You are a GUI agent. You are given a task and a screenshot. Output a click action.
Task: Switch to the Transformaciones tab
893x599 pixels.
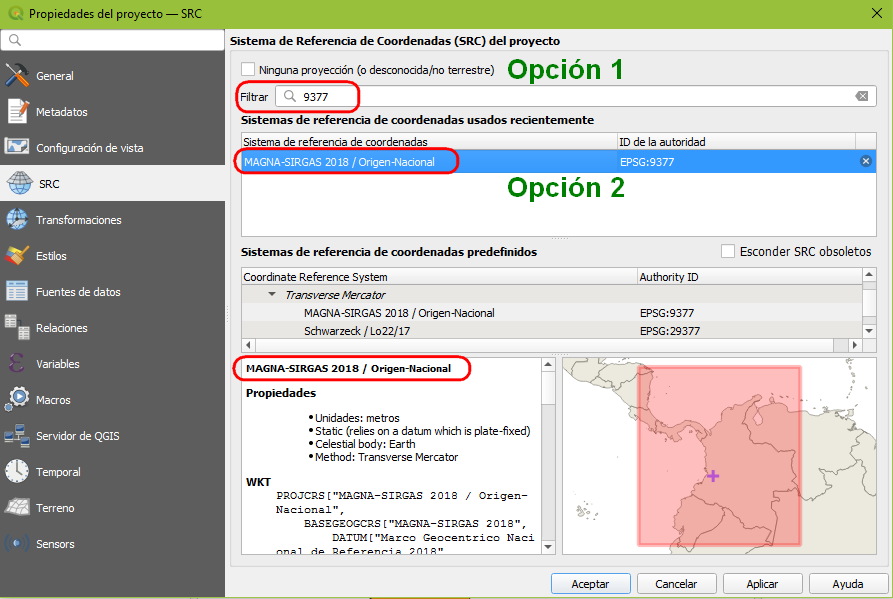[79, 220]
